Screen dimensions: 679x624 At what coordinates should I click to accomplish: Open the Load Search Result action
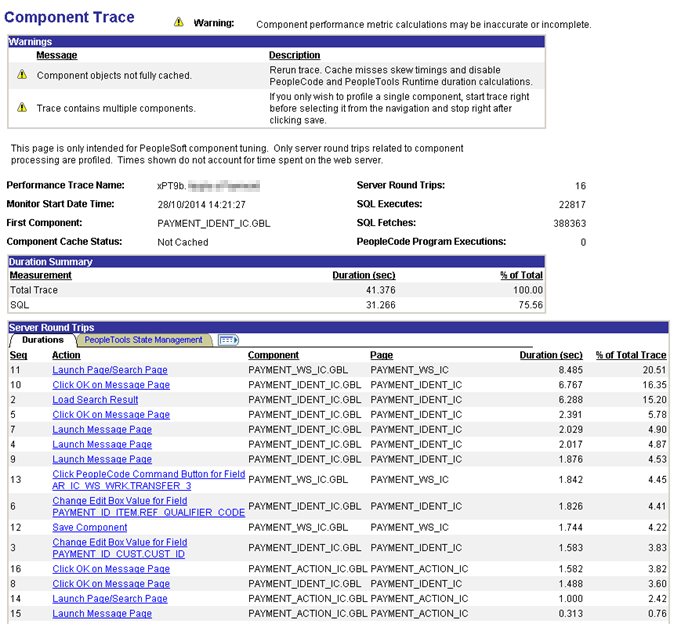point(95,400)
